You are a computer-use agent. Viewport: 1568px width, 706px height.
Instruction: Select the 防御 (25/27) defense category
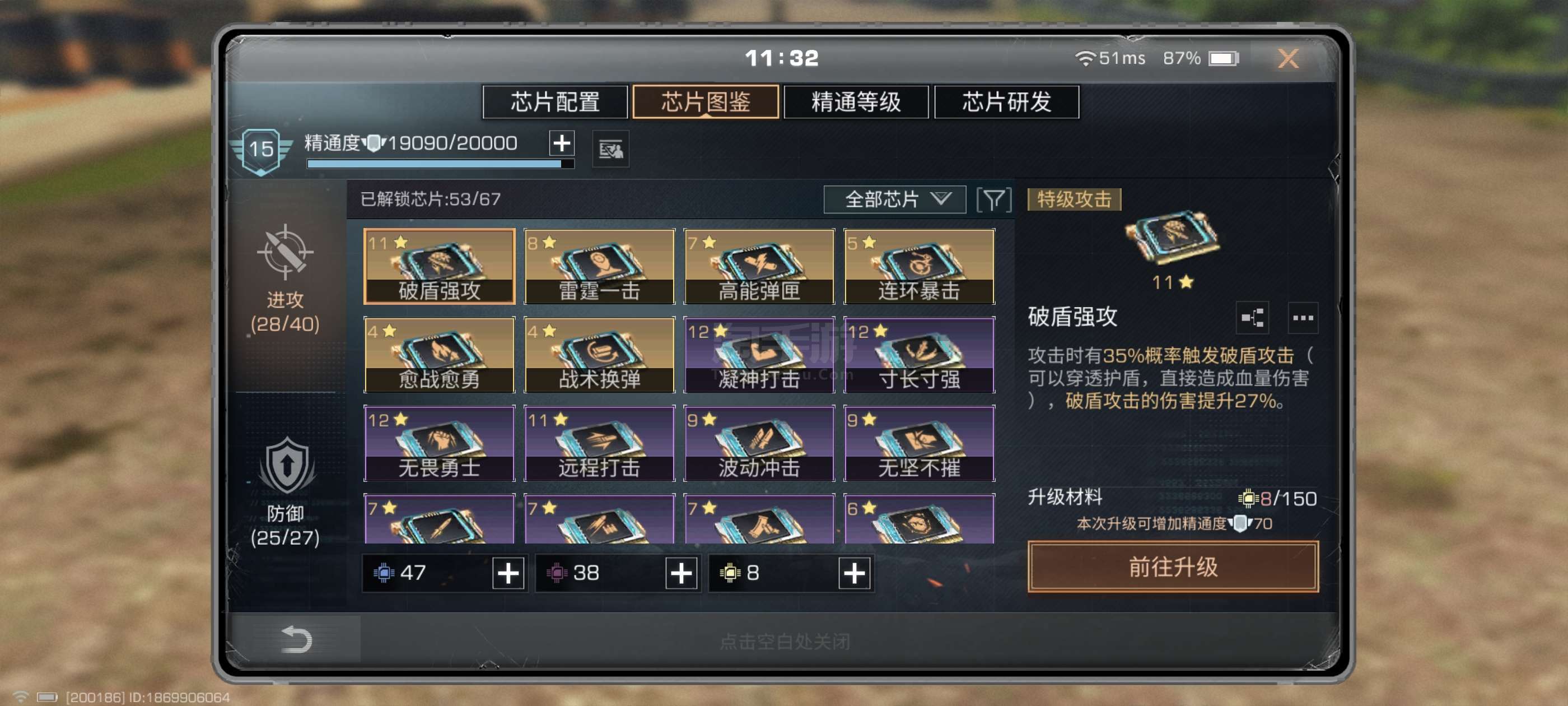285,492
